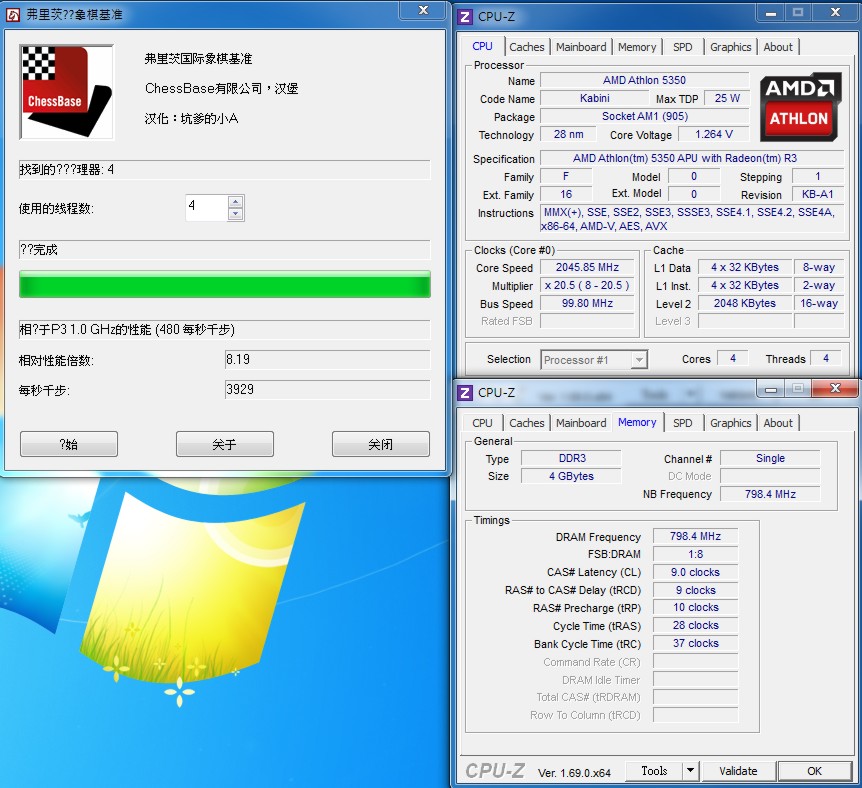Select CPU tab in top CPU-Z window
862x788 pixels.
coord(482,46)
